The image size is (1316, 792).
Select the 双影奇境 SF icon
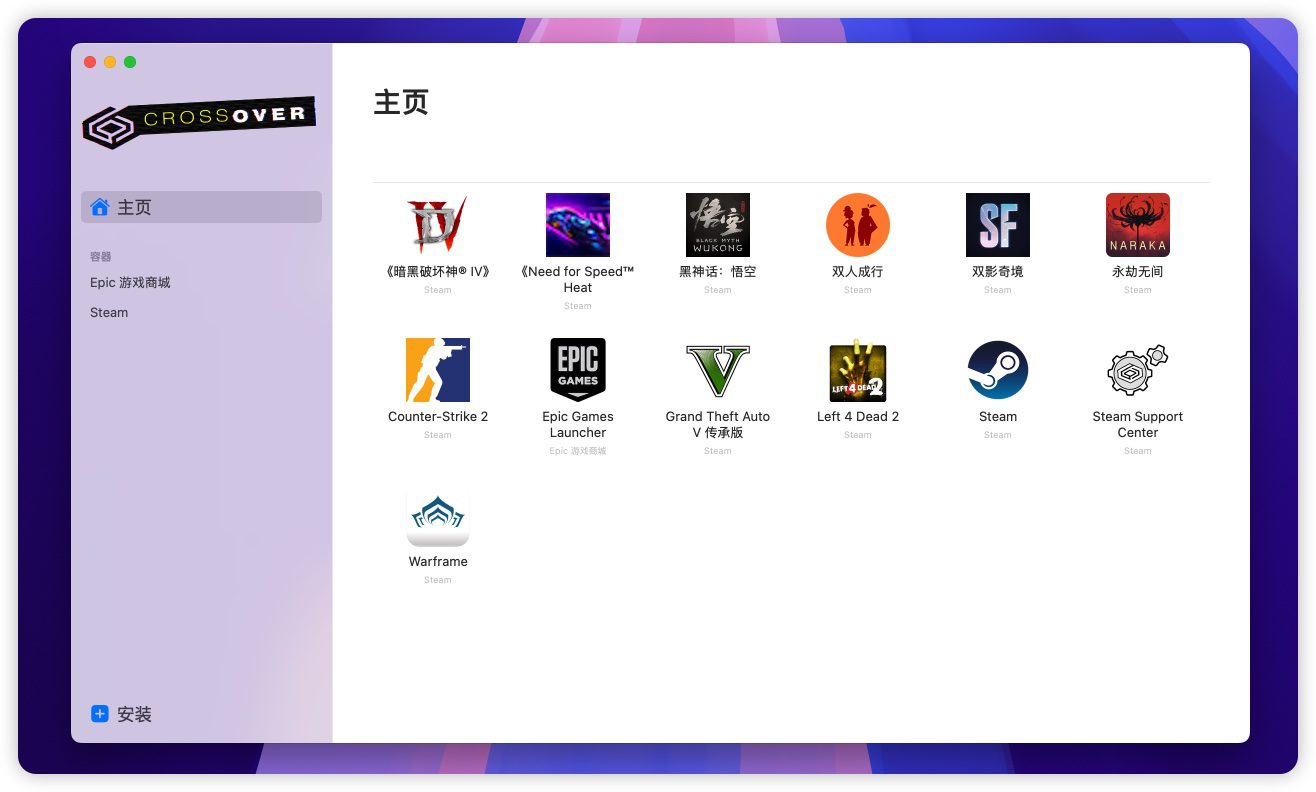pyautogui.click(x=998, y=225)
